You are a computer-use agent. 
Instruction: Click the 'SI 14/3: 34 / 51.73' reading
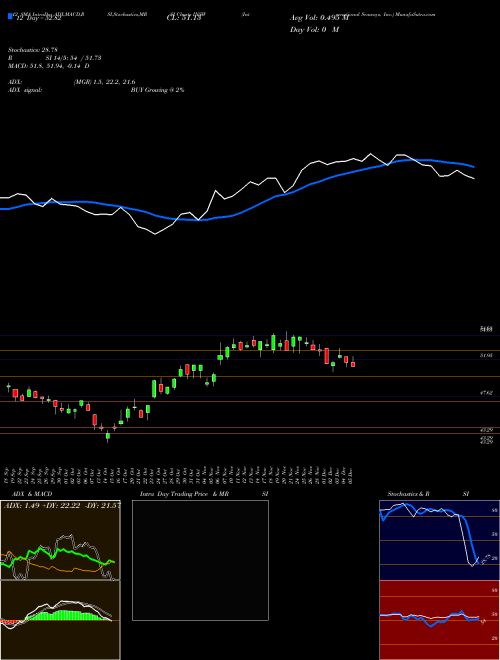click(73, 58)
